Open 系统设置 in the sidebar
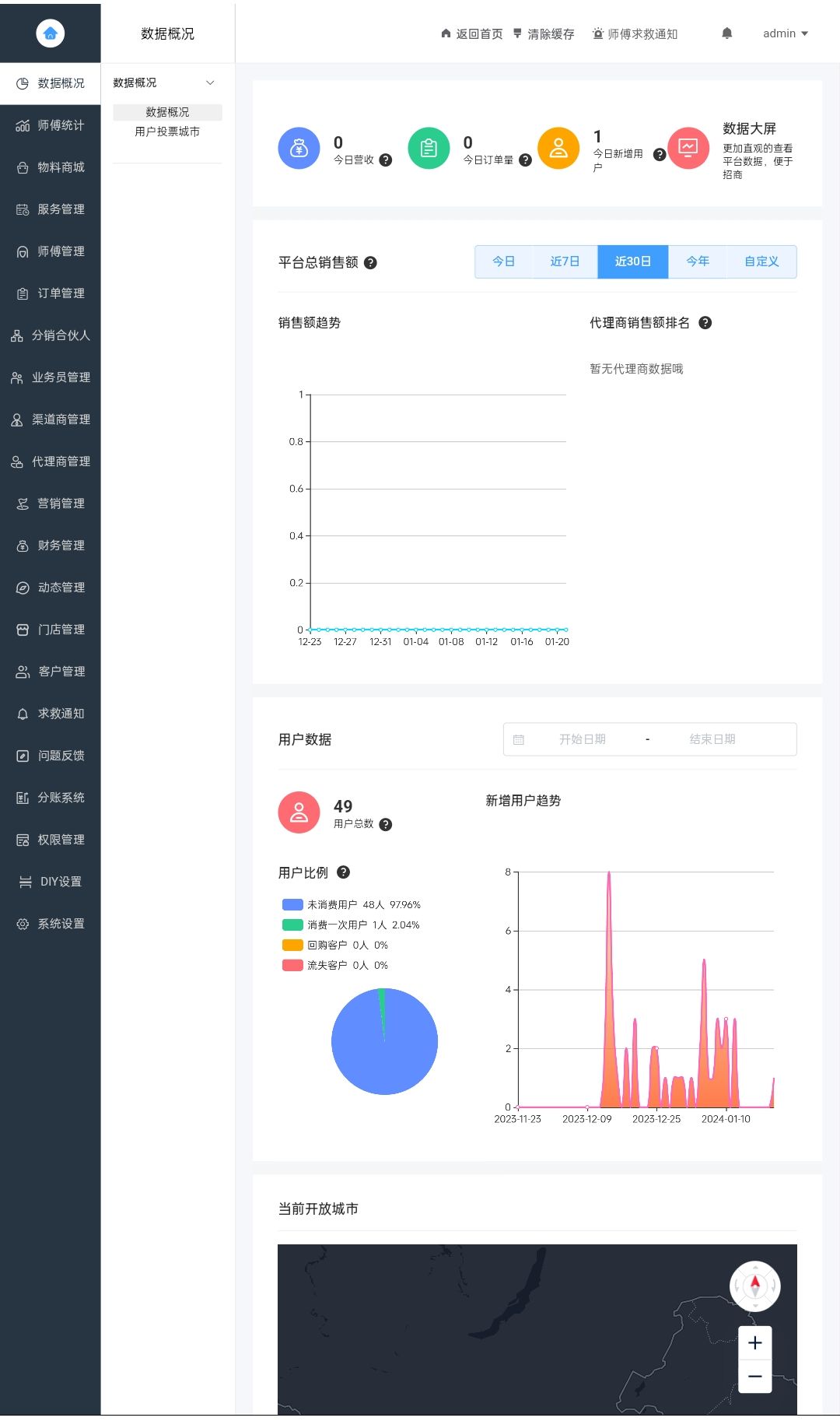This screenshot has width=840, height=1421. click(x=51, y=924)
